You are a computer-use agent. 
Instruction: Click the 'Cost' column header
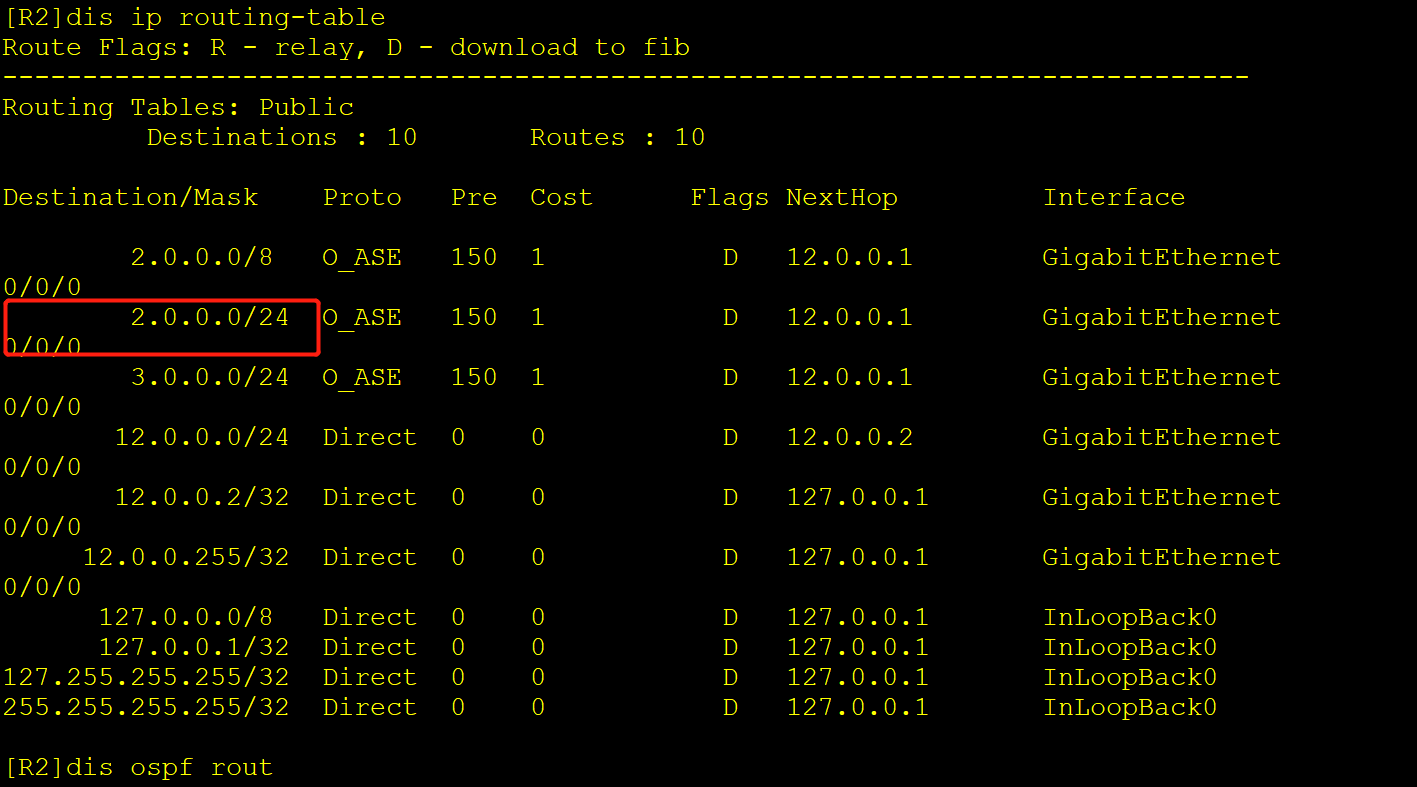click(x=561, y=197)
